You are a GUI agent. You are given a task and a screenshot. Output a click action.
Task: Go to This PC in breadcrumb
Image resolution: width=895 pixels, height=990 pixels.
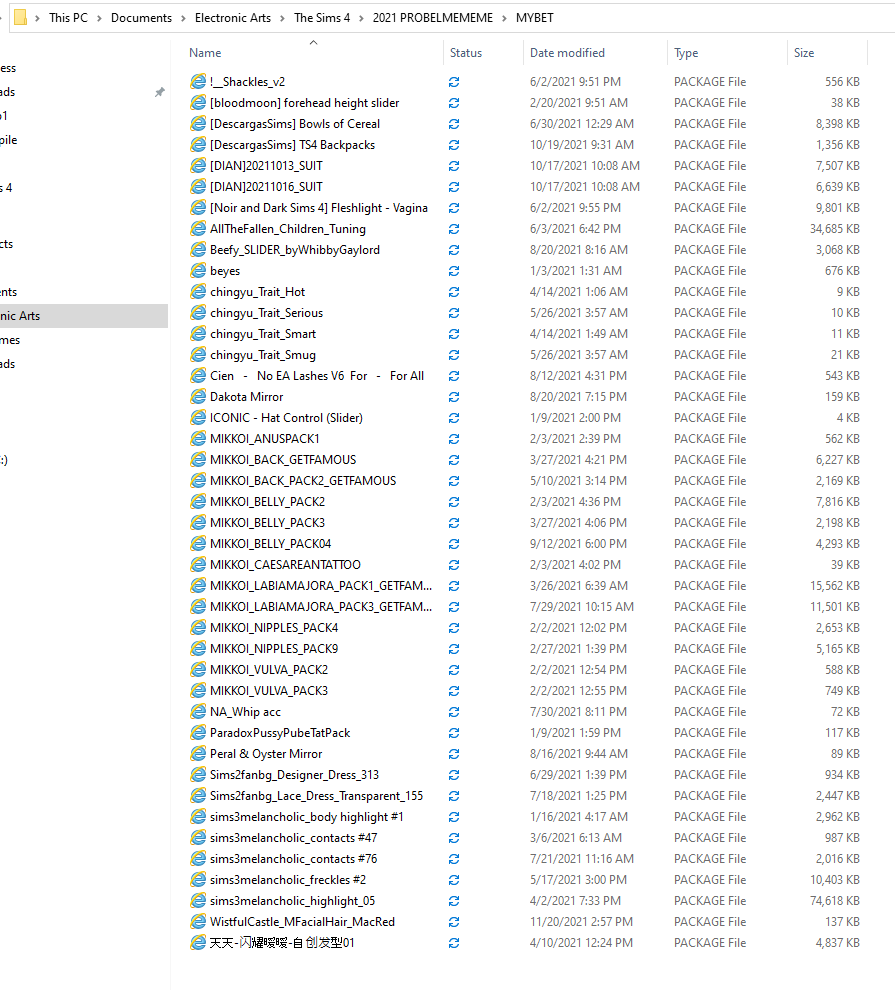click(68, 18)
